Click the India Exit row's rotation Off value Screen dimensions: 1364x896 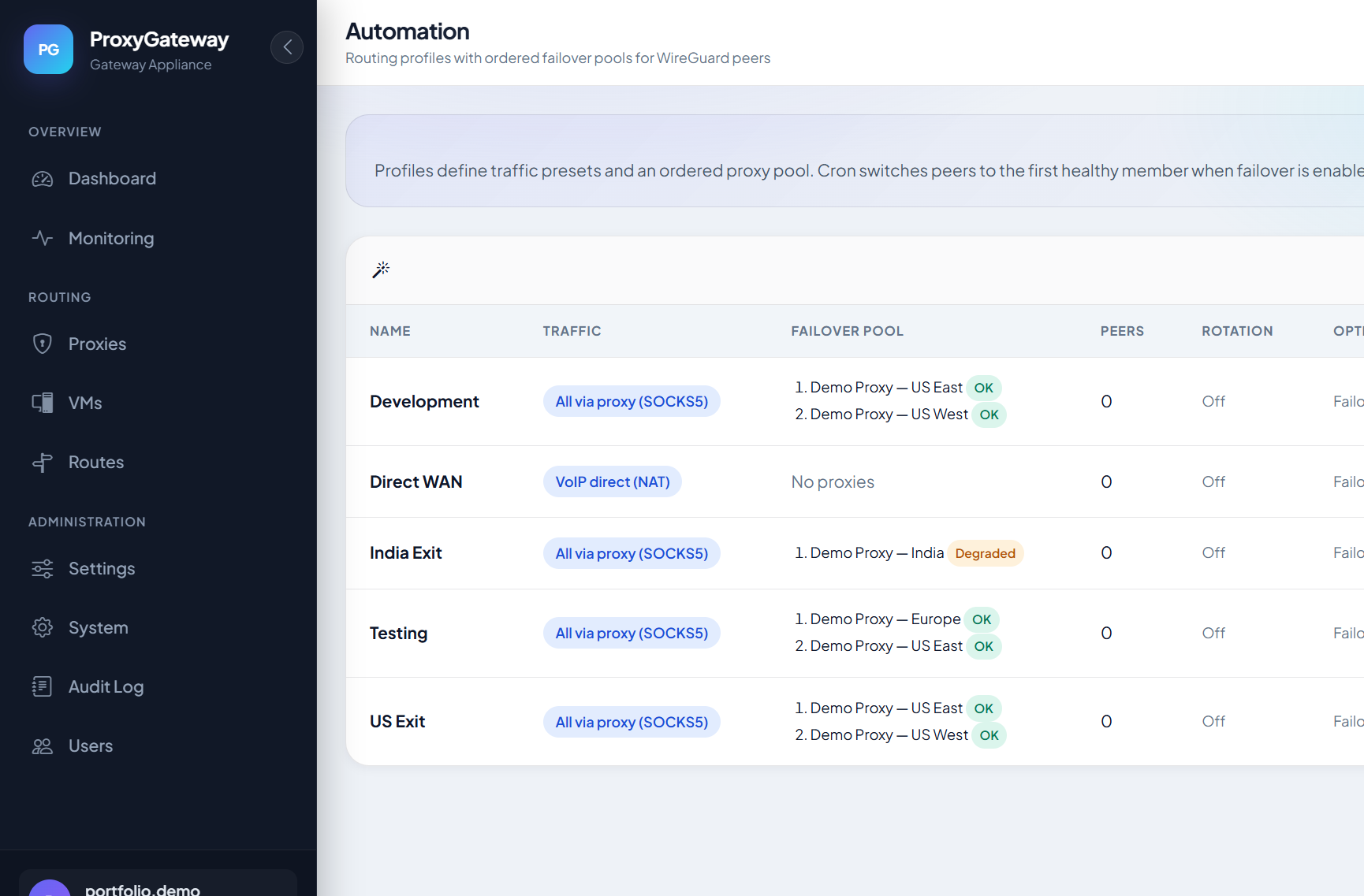[x=1213, y=552]
